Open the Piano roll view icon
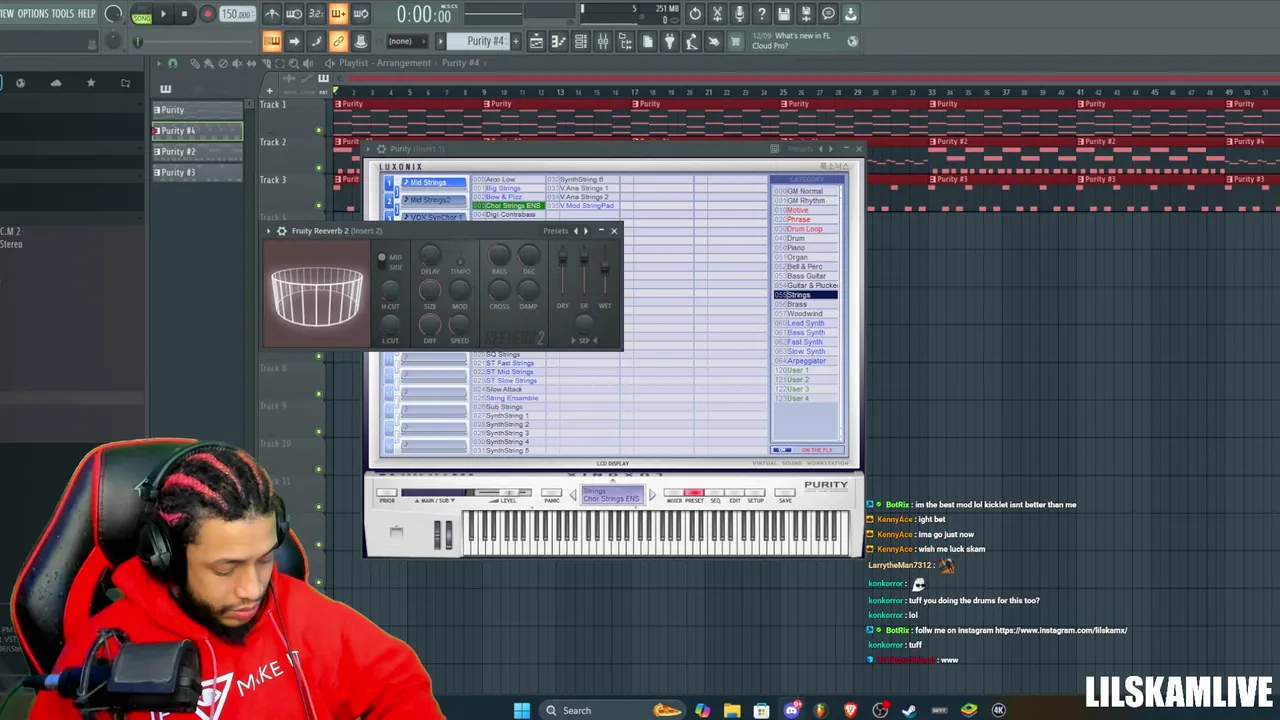This screenshot has width=1280, height=720. (558, 41)
